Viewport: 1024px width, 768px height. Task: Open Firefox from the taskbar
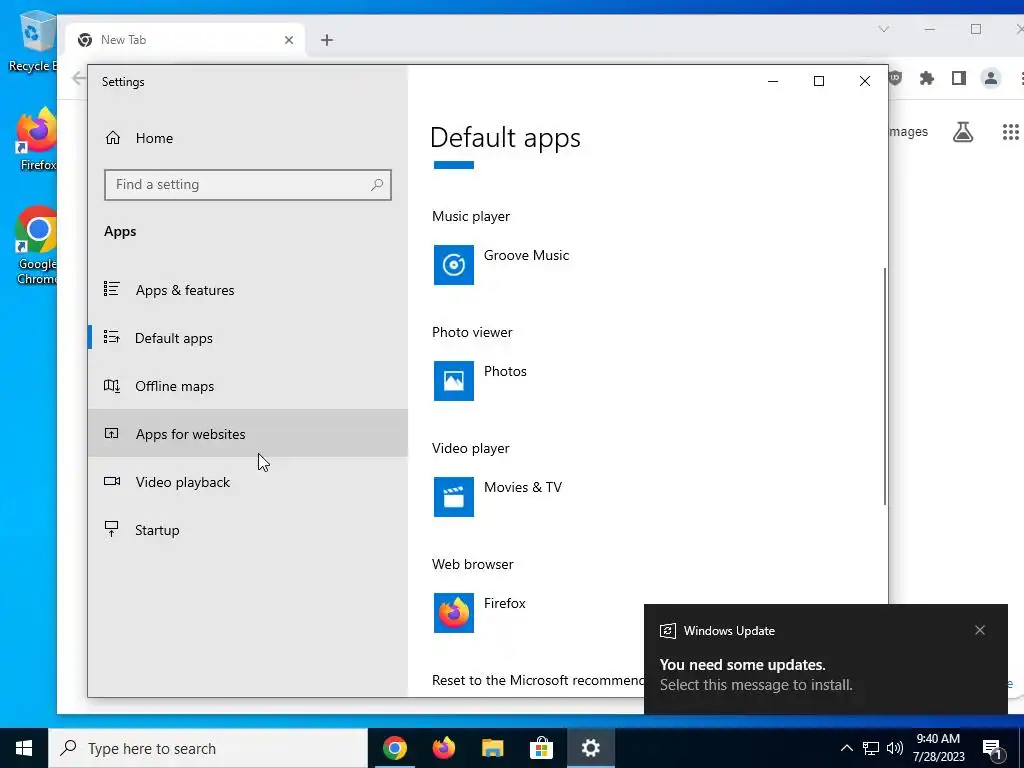[443, 748]
